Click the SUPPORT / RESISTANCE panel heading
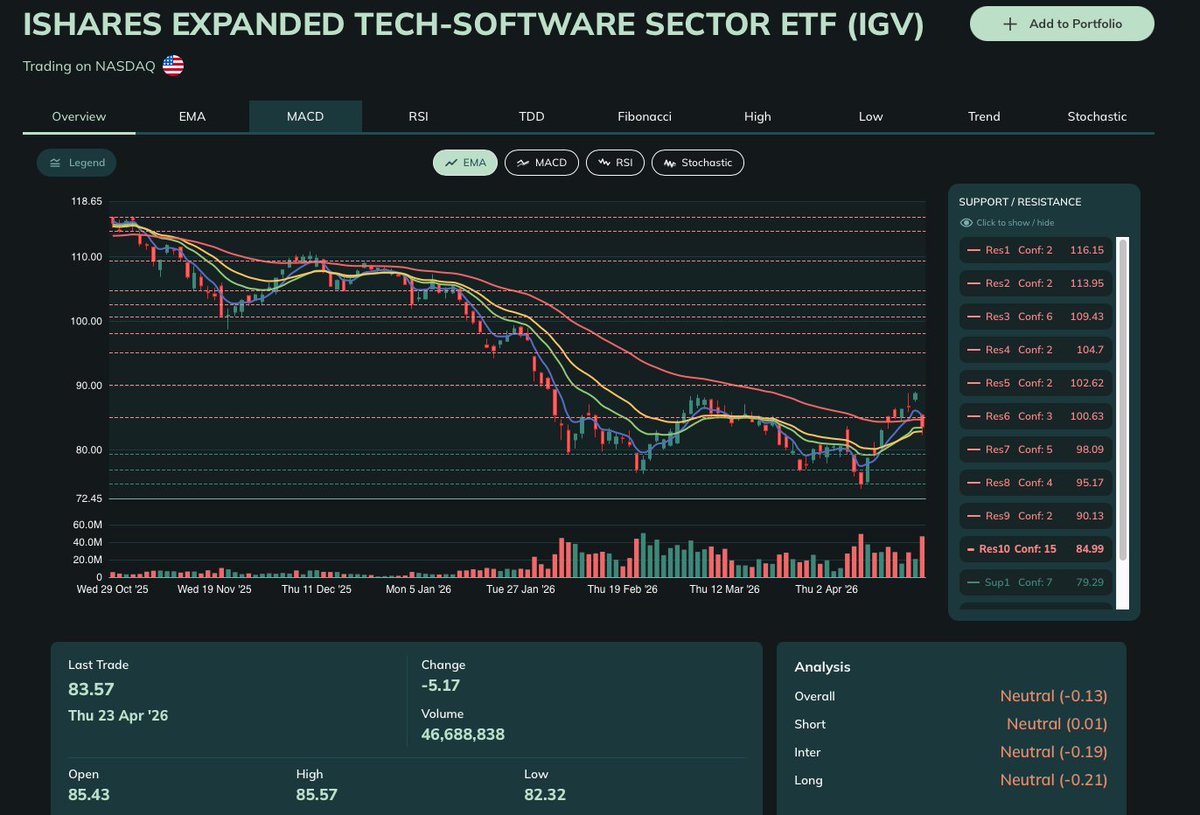This screenshot has width=1200, height=815. click(1020, 202)
